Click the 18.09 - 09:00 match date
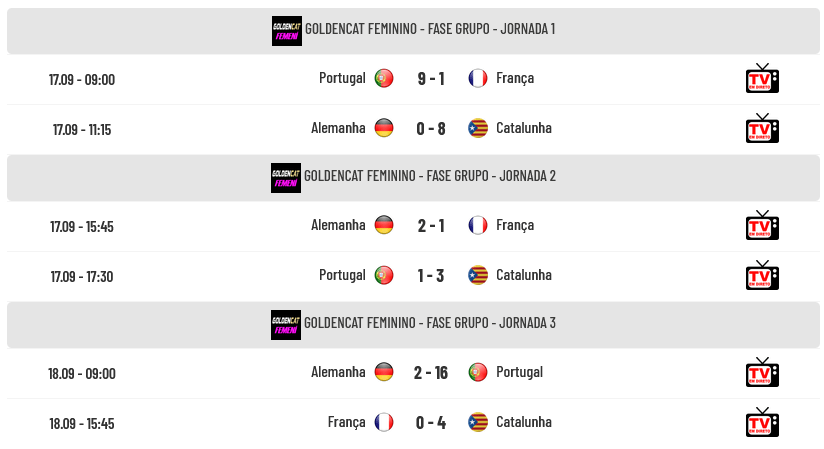Screen dimensions: 824x449 [x=82, y=373]
